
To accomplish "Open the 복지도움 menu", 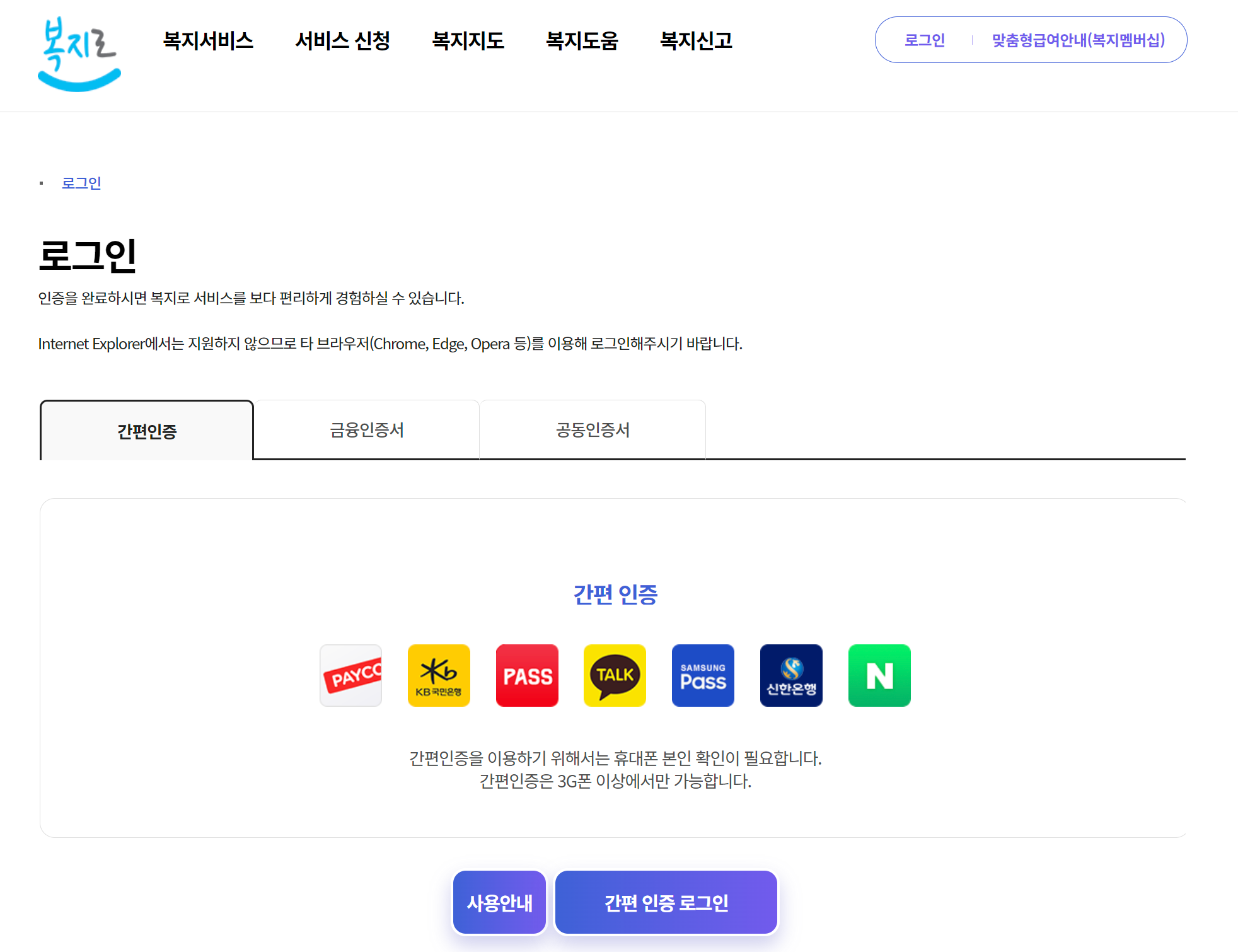I will point(582,41).
